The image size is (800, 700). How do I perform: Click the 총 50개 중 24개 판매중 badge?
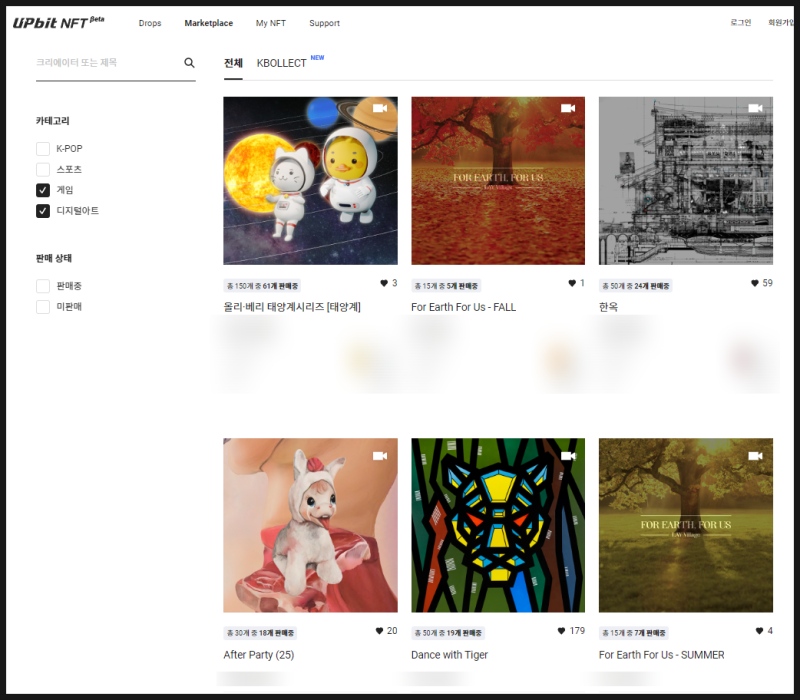(x=636, y=286)
